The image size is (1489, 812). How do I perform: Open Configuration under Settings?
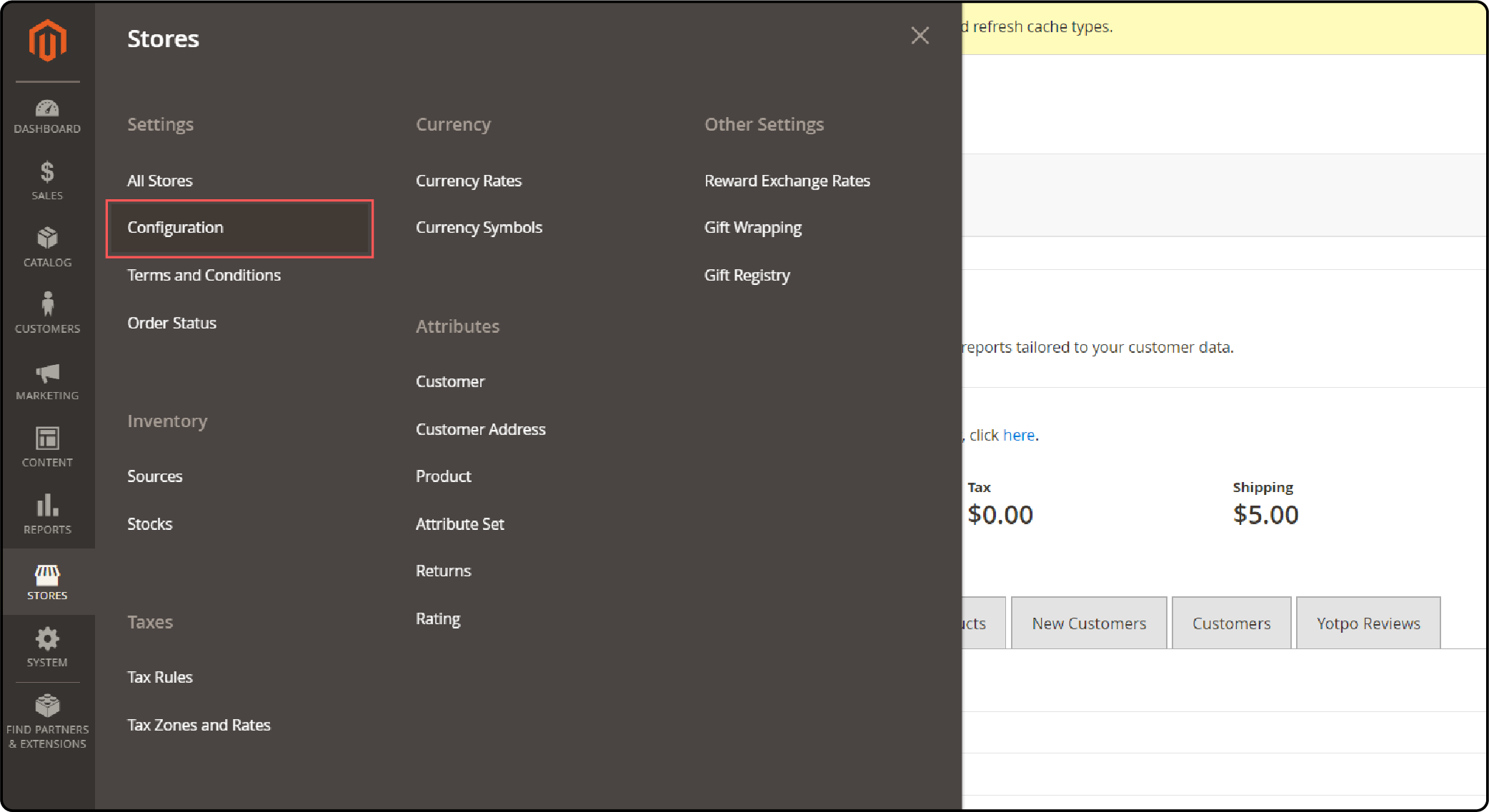pyautogui.click(x=175, y=227)
